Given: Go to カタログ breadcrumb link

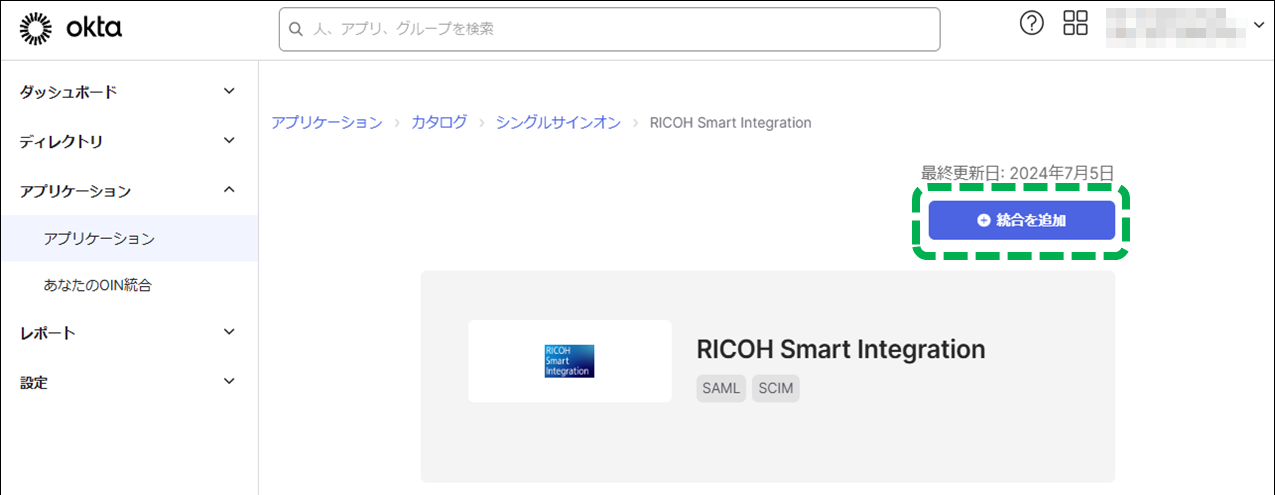Looking at the screenshot, I should [x=439, y=122].
